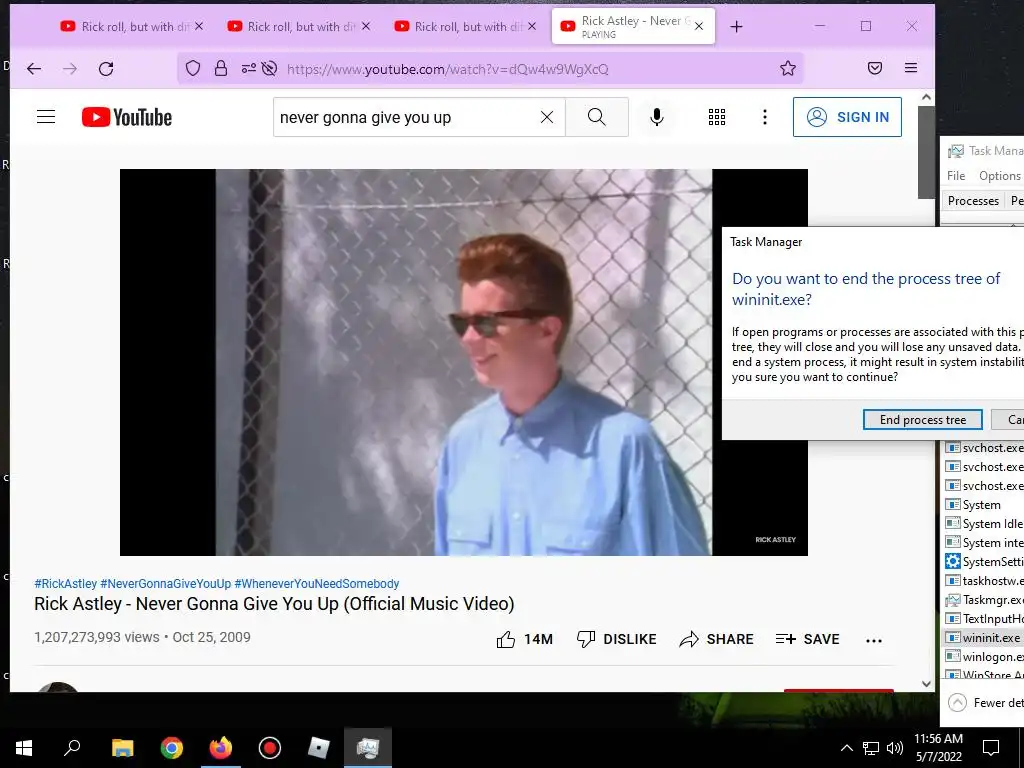Open a new browser tab with plus
The width and height of the screenshot is (1024, 768).
[737, 27]
